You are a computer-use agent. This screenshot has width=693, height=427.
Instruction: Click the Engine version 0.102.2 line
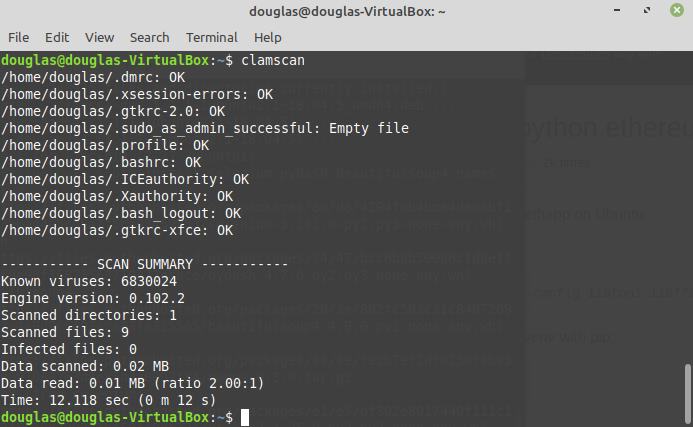93,298
